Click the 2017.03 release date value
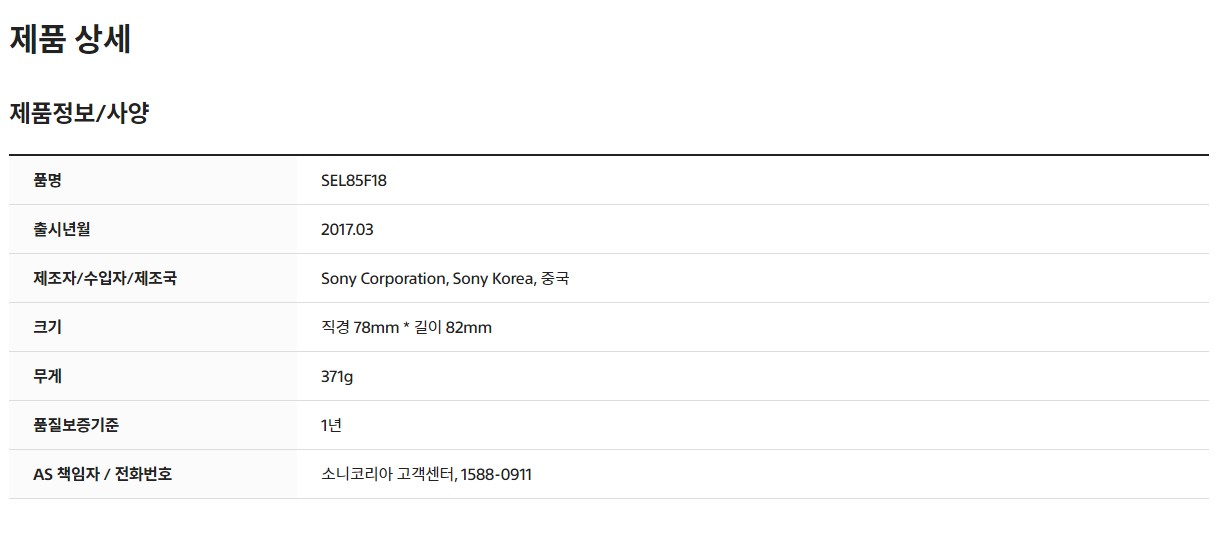 [347, 229]
